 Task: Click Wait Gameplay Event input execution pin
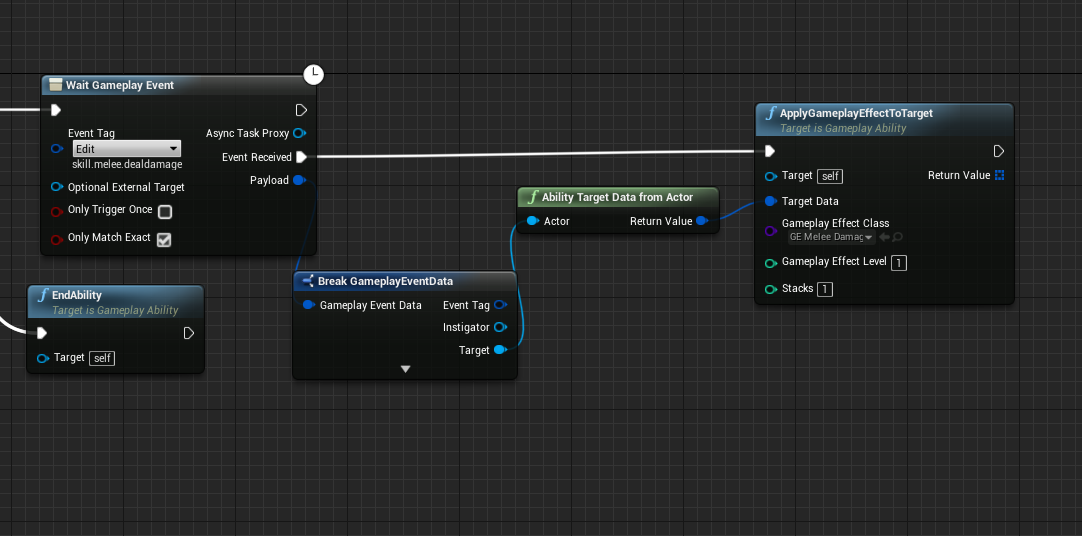coord(56,110)
